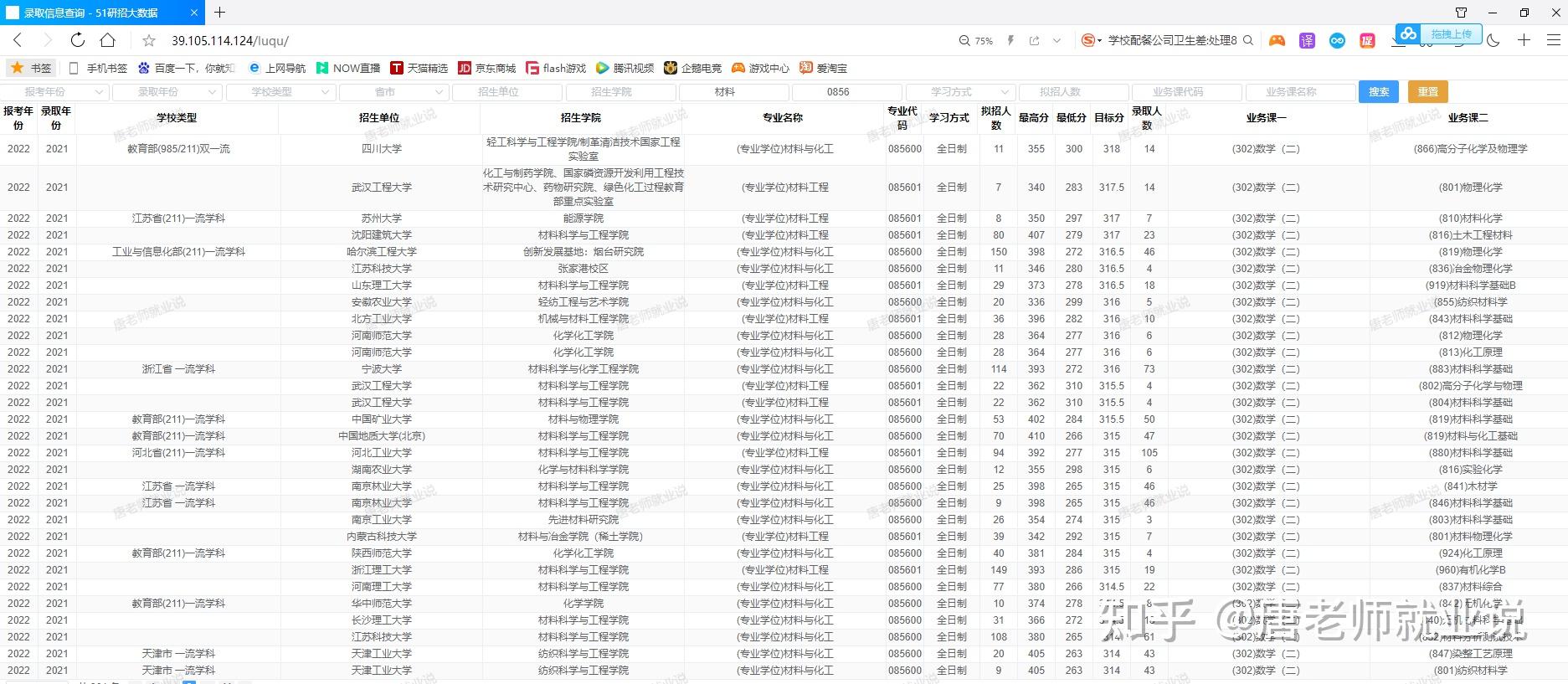Click the 中国地质大学(北京) cell
1568x684 pixels.
pyautogui.click(x=382, y=436)
